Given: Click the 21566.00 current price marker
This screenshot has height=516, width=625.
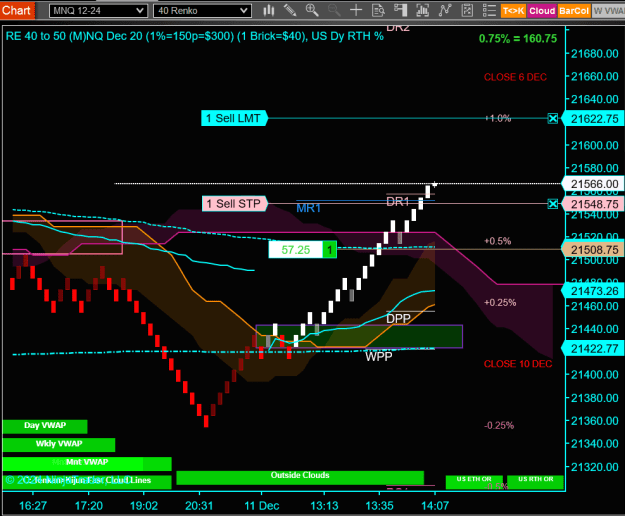Looking at the screenshot, I should 594,184.
